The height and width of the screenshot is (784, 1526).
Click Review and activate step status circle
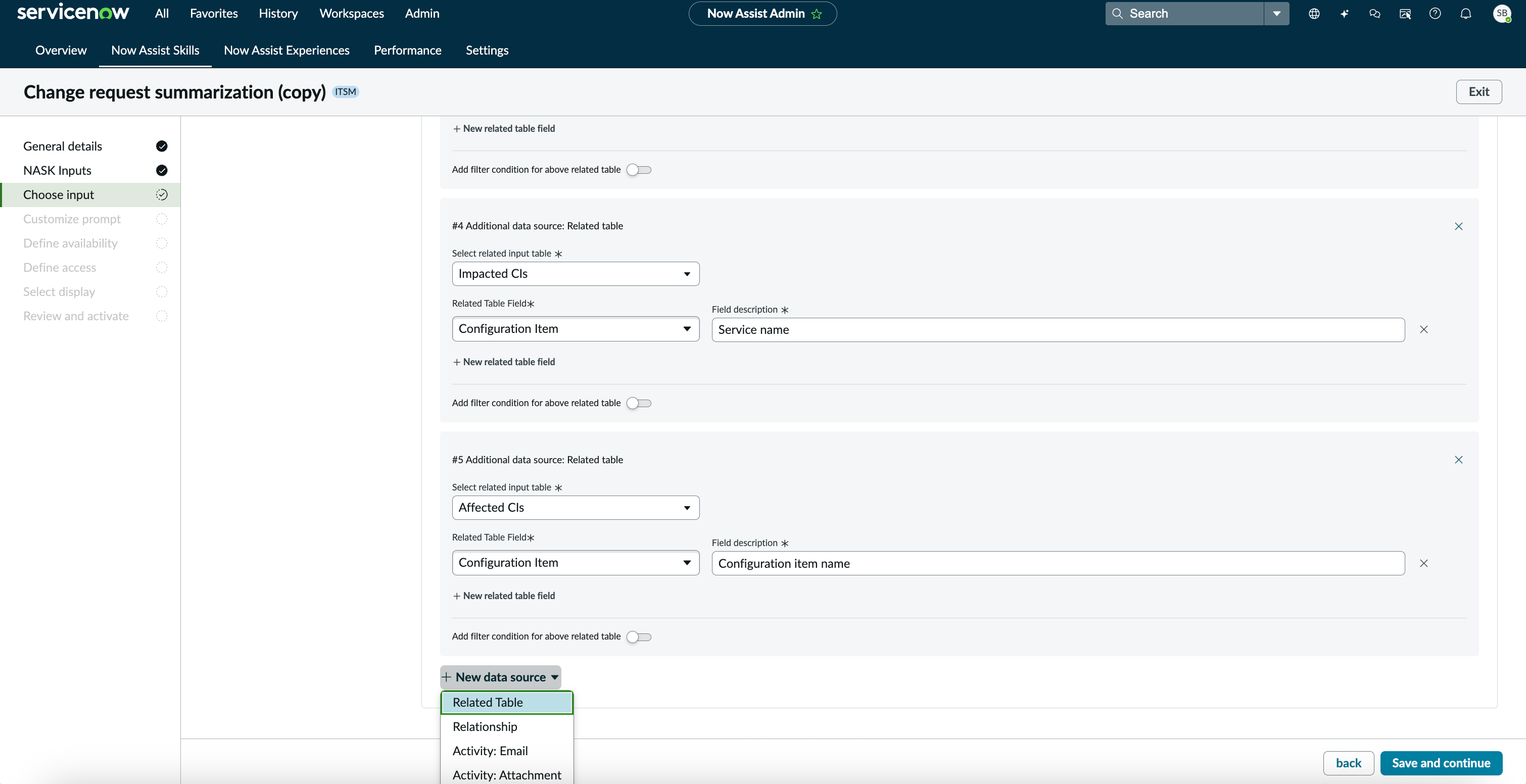162,316
